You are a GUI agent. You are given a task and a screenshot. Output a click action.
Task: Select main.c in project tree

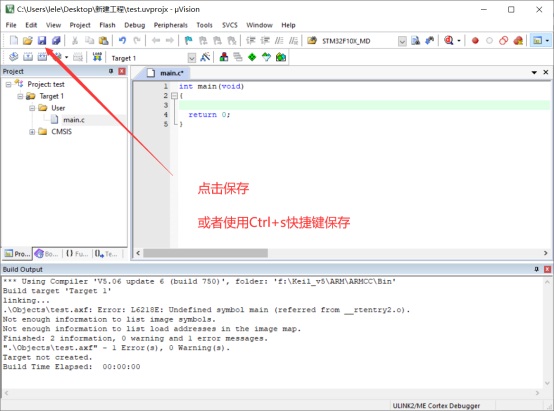(73, 120)
